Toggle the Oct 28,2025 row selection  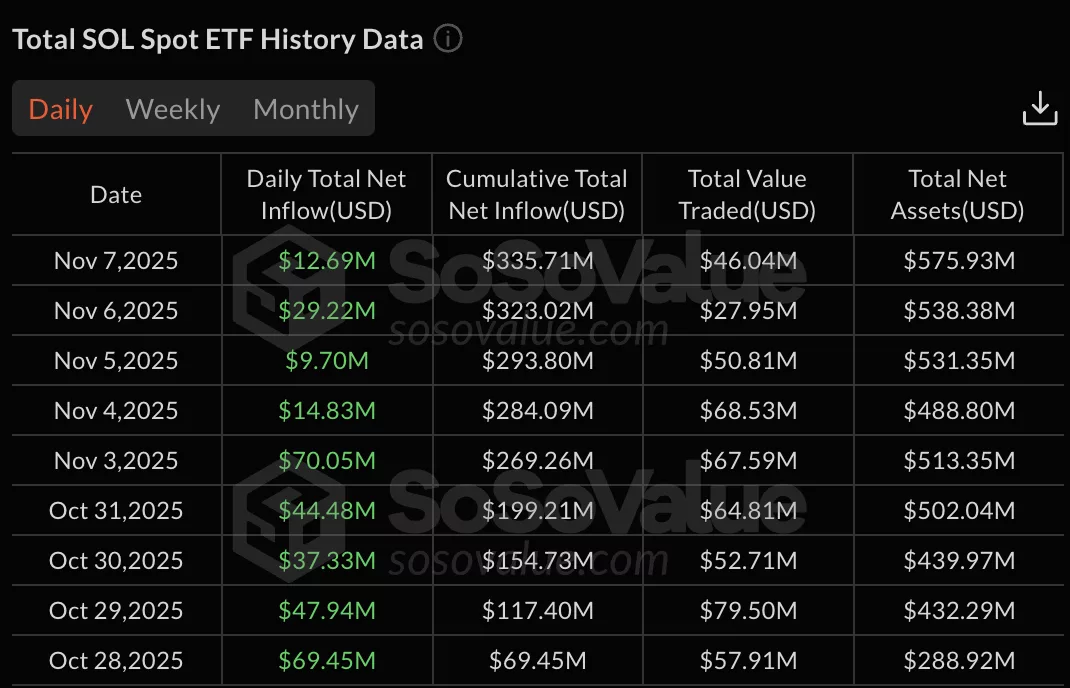[x=115, y=660]
